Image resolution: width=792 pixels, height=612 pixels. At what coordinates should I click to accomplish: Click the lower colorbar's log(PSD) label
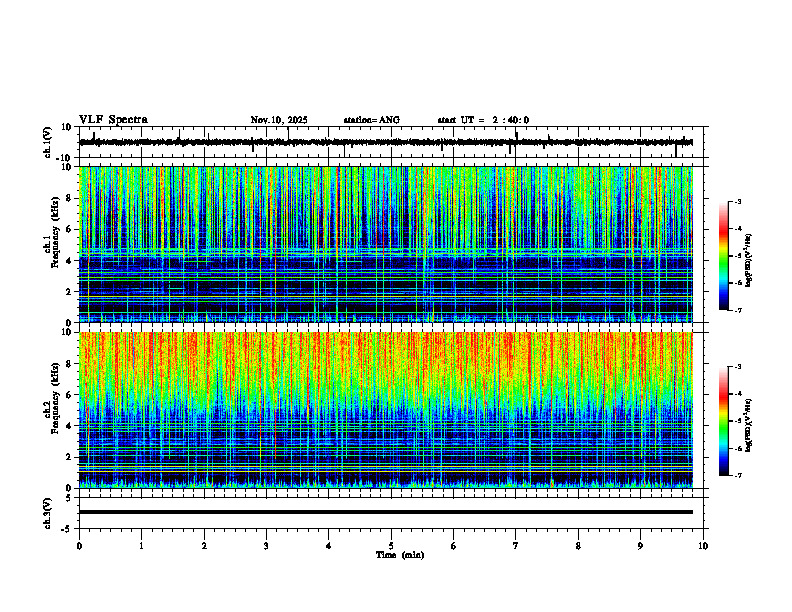tap(749, 425)
